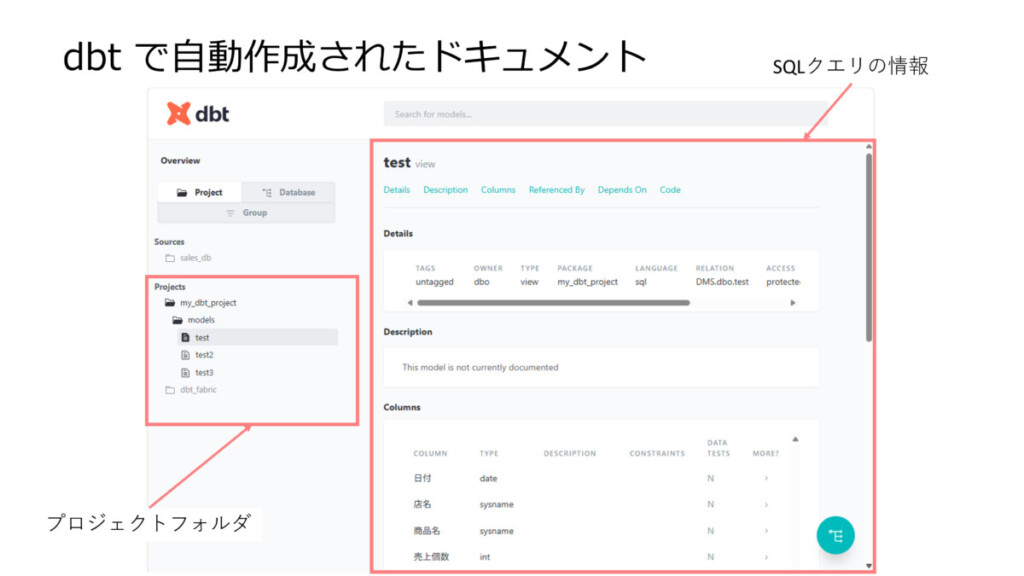Click the dbt_fabric folder icon

170,390
